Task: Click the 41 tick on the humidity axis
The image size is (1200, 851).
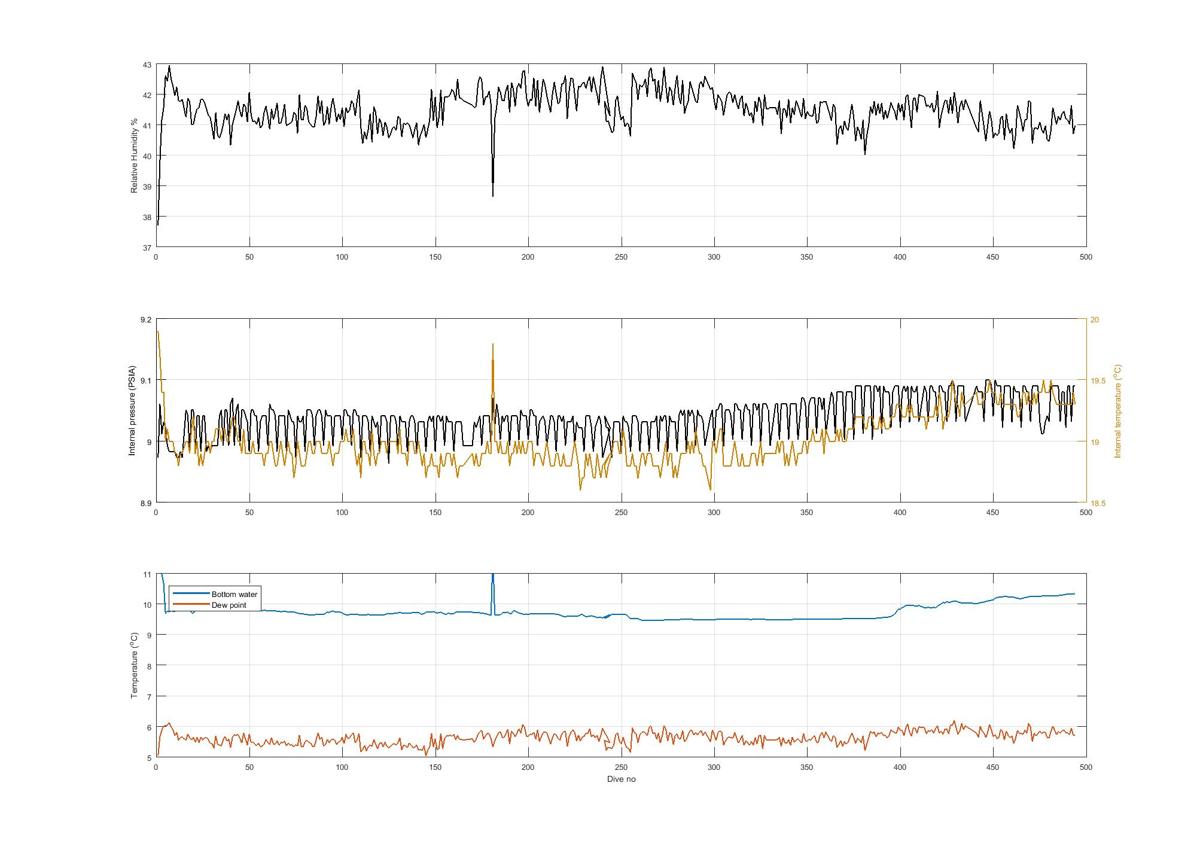Action: (147, 126)
